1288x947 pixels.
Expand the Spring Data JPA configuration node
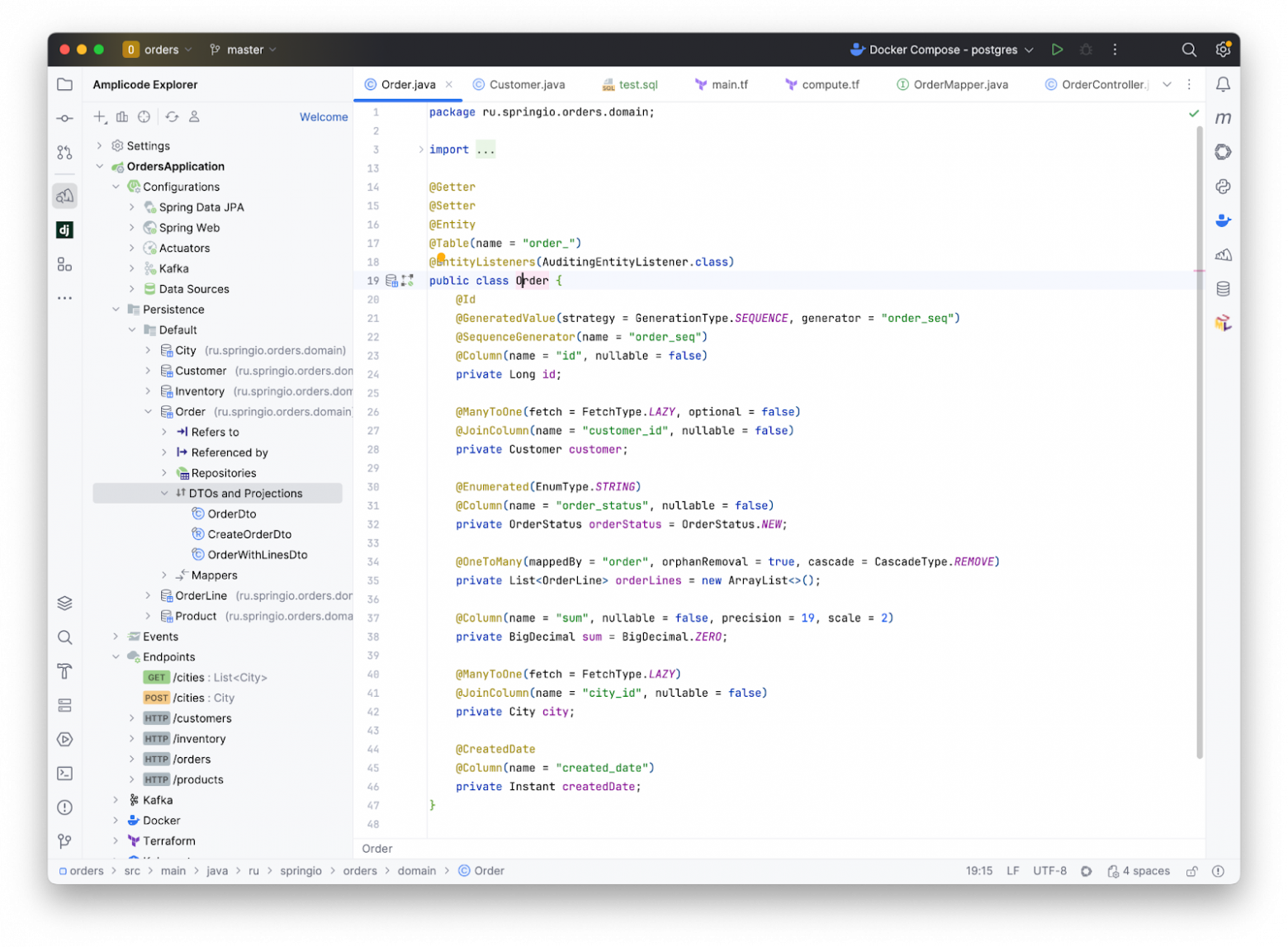pos(131,207)
